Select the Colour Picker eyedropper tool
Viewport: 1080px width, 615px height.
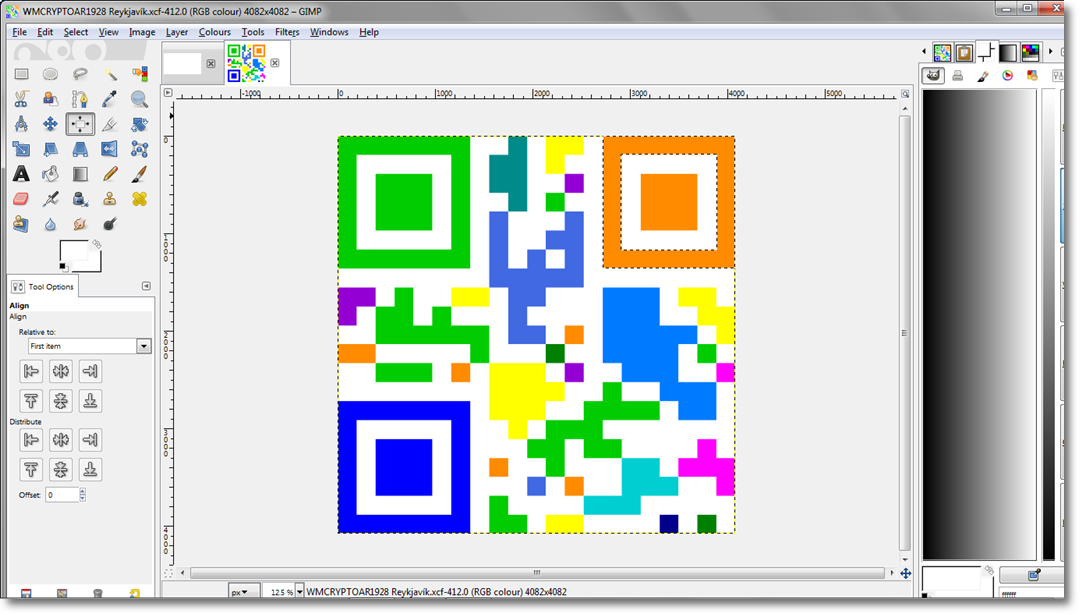tap(110, 99)
